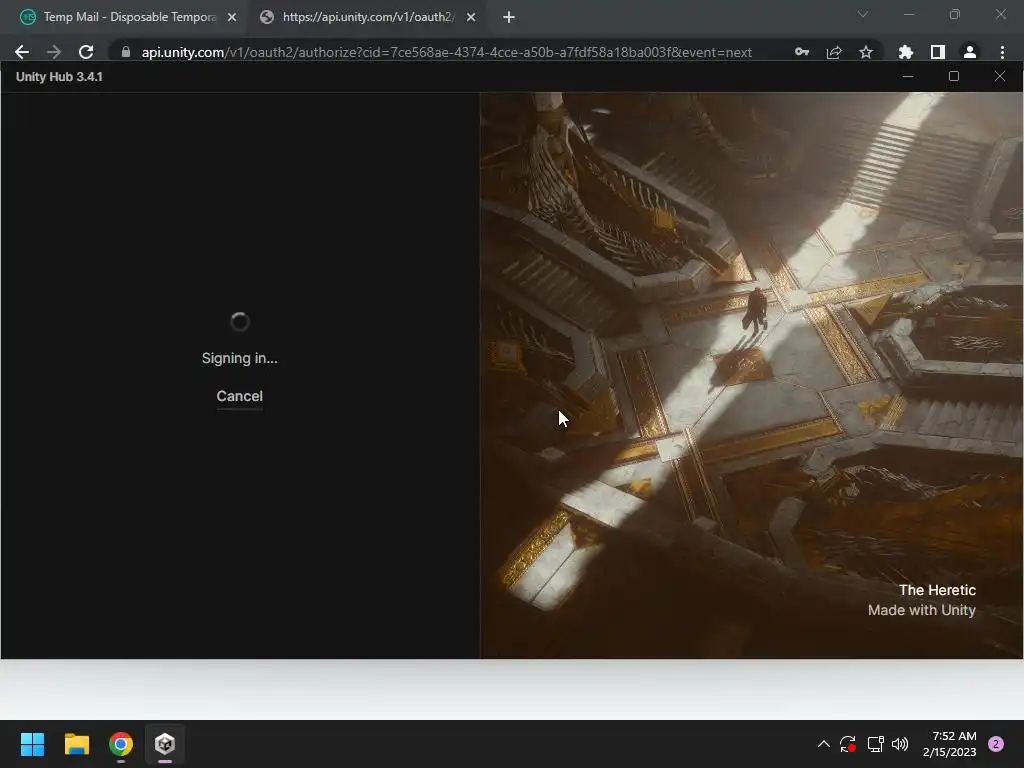This screenshot has width=1024, height=768.
Task: Close the Unity Hub window
Action: pos(1000,76)
